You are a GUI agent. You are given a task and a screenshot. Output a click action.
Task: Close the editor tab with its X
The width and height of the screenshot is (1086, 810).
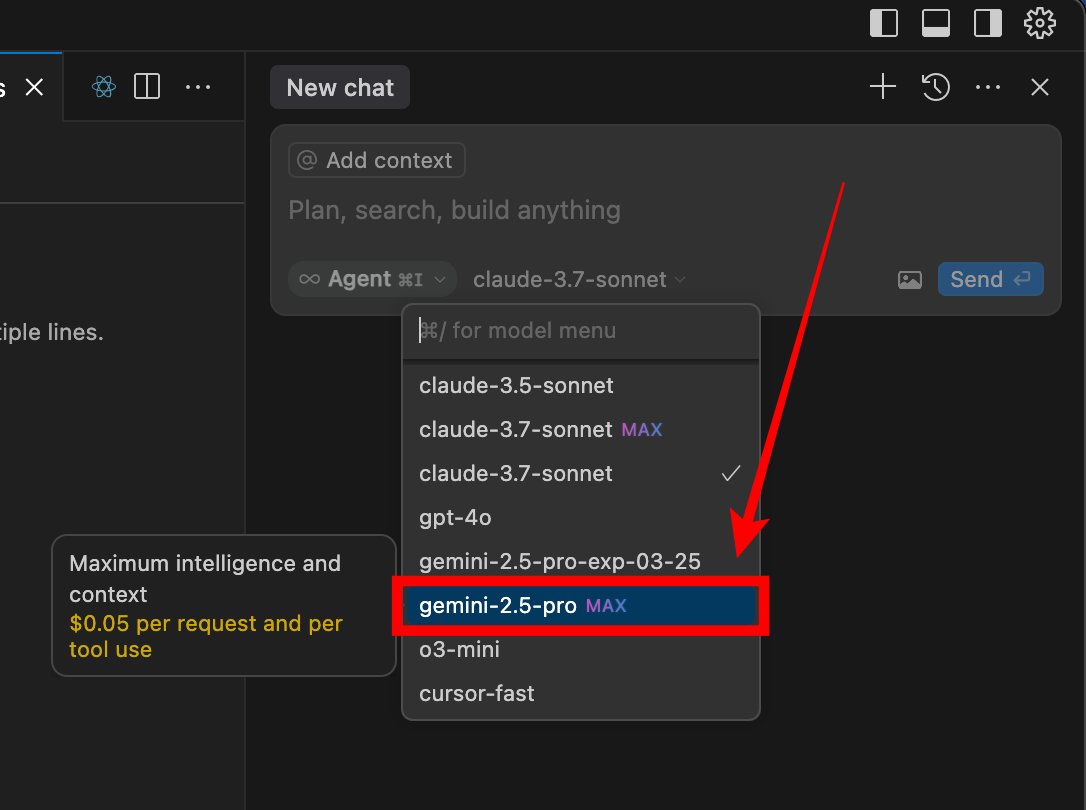34,87
